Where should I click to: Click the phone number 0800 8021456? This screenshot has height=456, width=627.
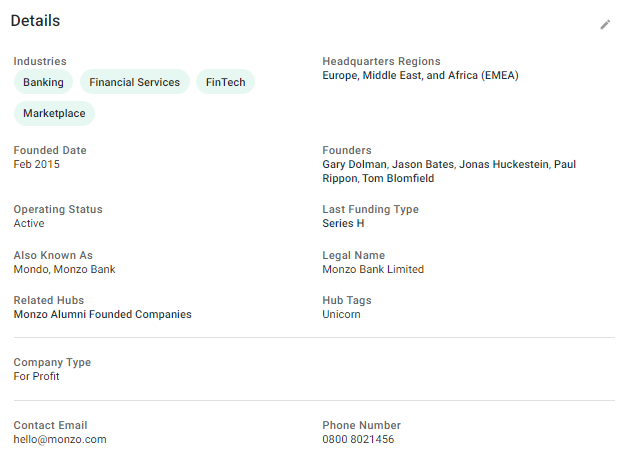[358, 439]
